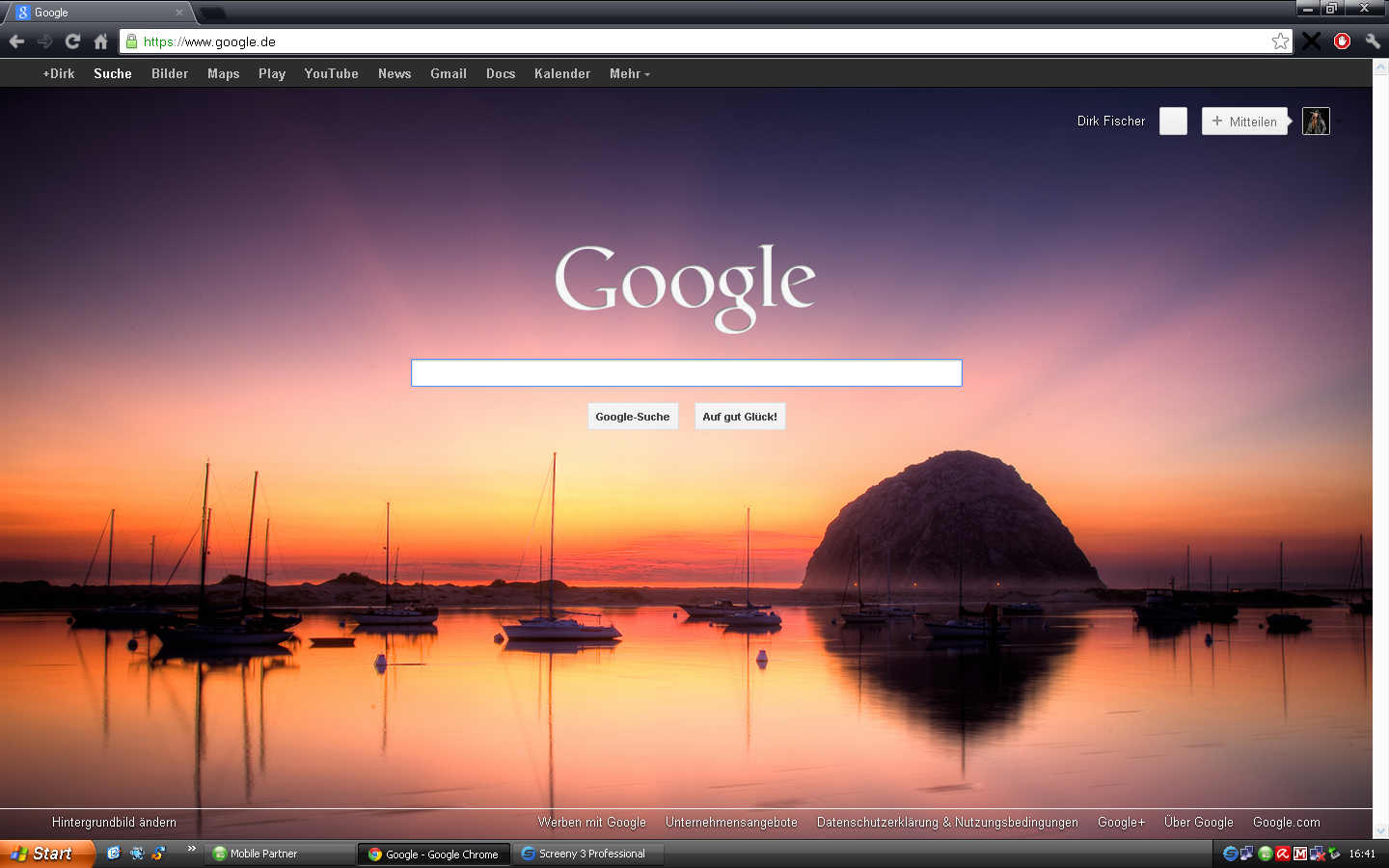Open Werben mit Google link
Image resolution: width=1389 pixels, height=868 pixels.
[x=592, y=823]
